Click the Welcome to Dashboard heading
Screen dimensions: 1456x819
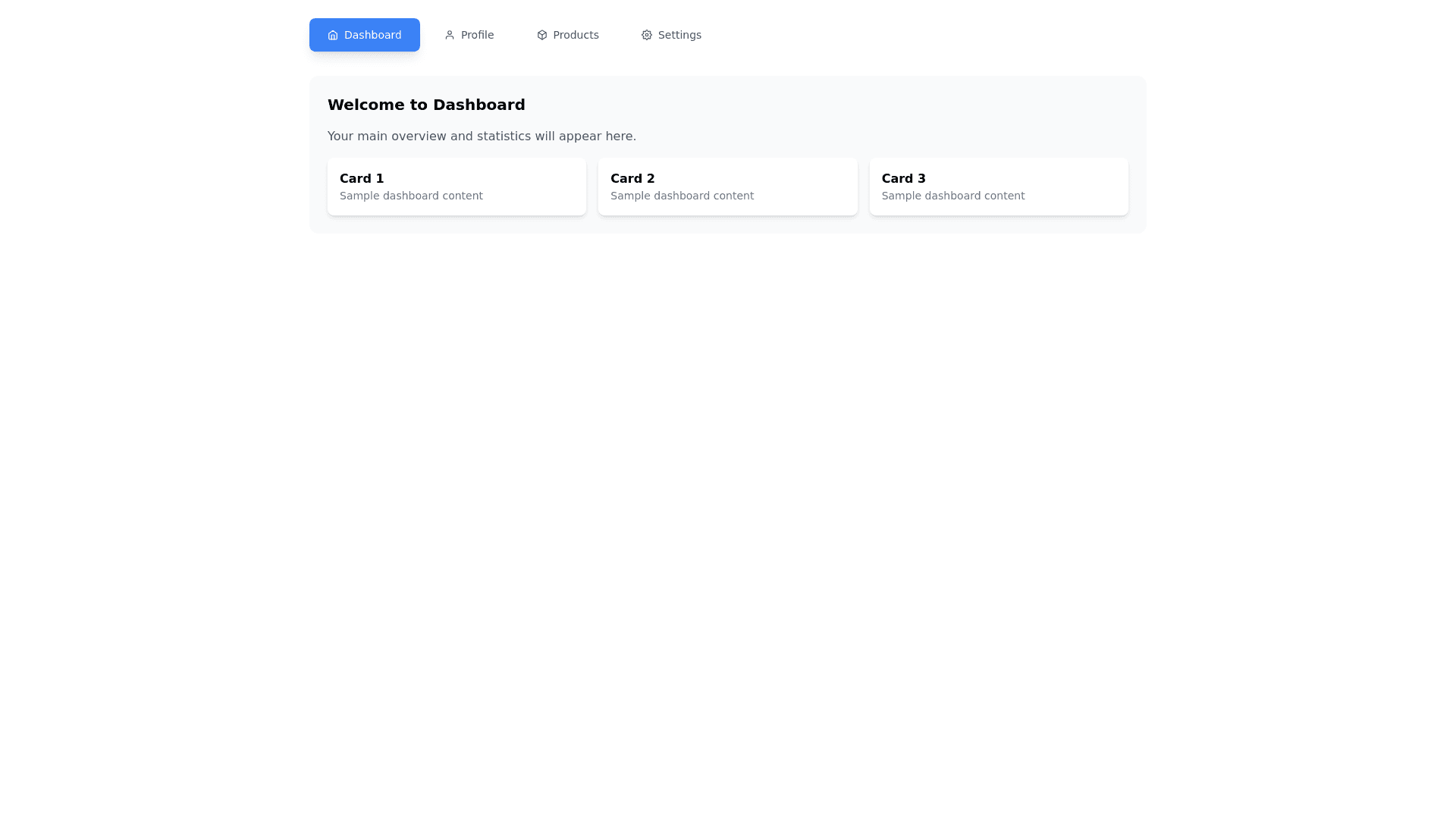tap(425, 105)
